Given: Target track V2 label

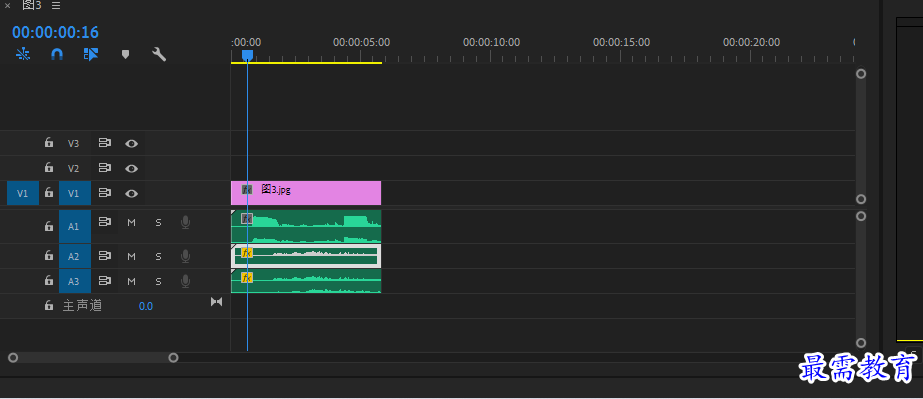Looking at the screenshot, I should [x=74, y=168].
